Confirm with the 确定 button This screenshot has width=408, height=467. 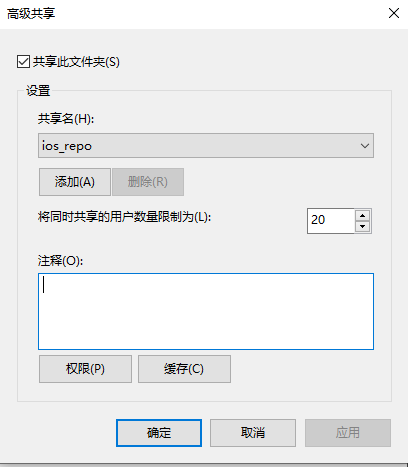[159, 433]
